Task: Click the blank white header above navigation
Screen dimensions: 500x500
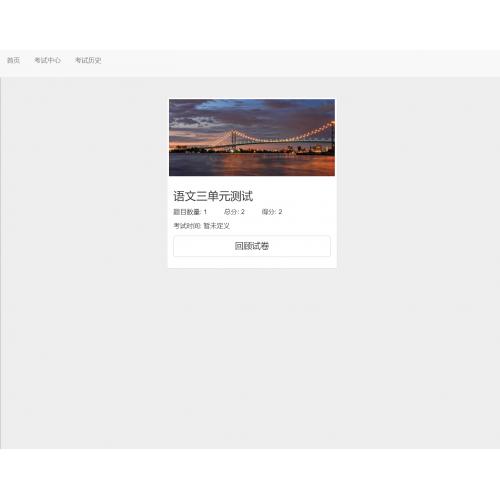Action: [250, 25]
